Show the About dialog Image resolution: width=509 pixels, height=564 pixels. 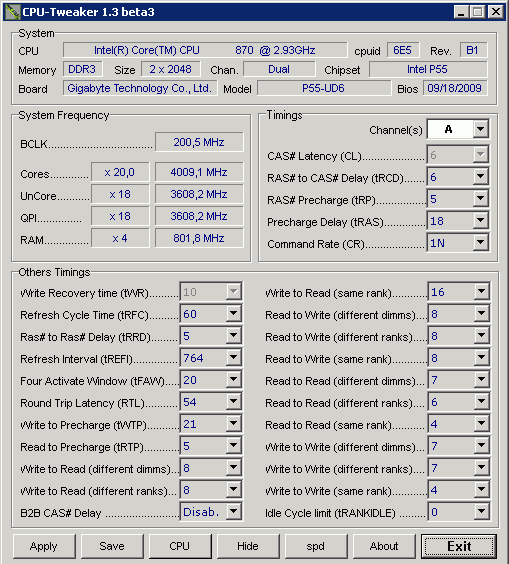pyautogui.click(x=384, y=546)
